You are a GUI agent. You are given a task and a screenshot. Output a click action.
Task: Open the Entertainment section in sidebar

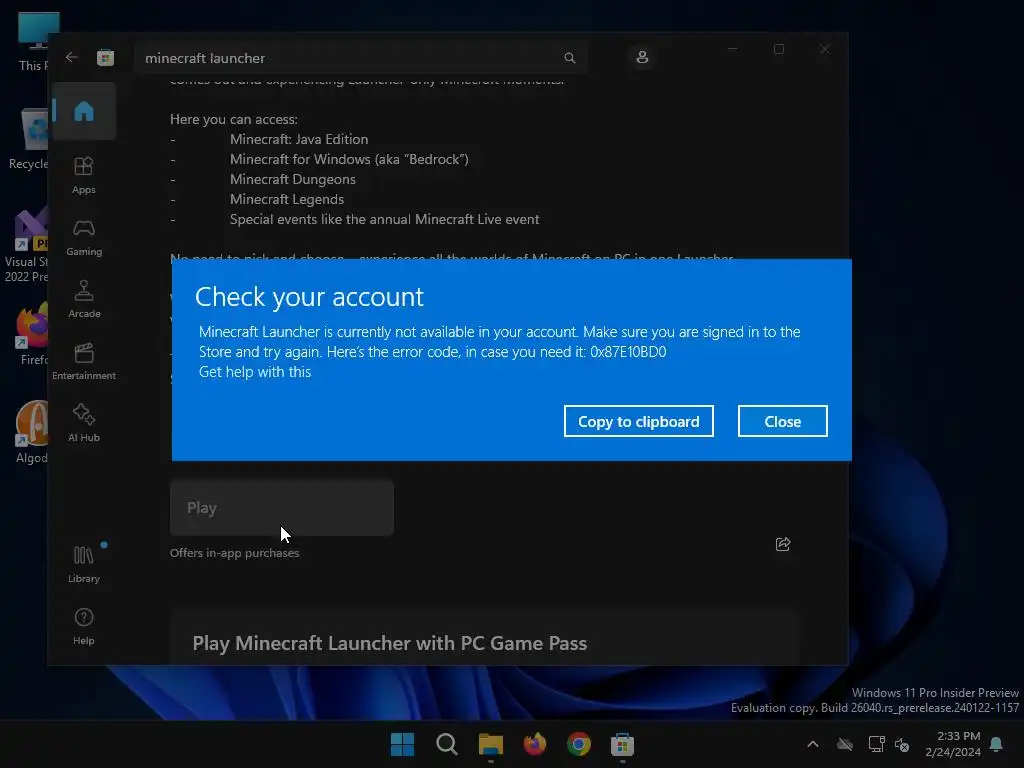click(x=84, y=362)
